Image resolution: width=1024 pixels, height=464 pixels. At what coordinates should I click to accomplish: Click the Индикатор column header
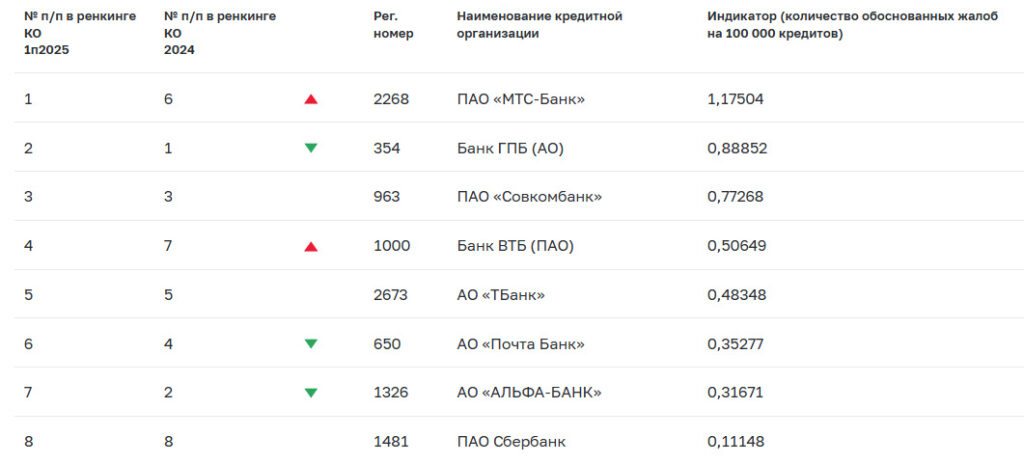(x=852, y=25)
